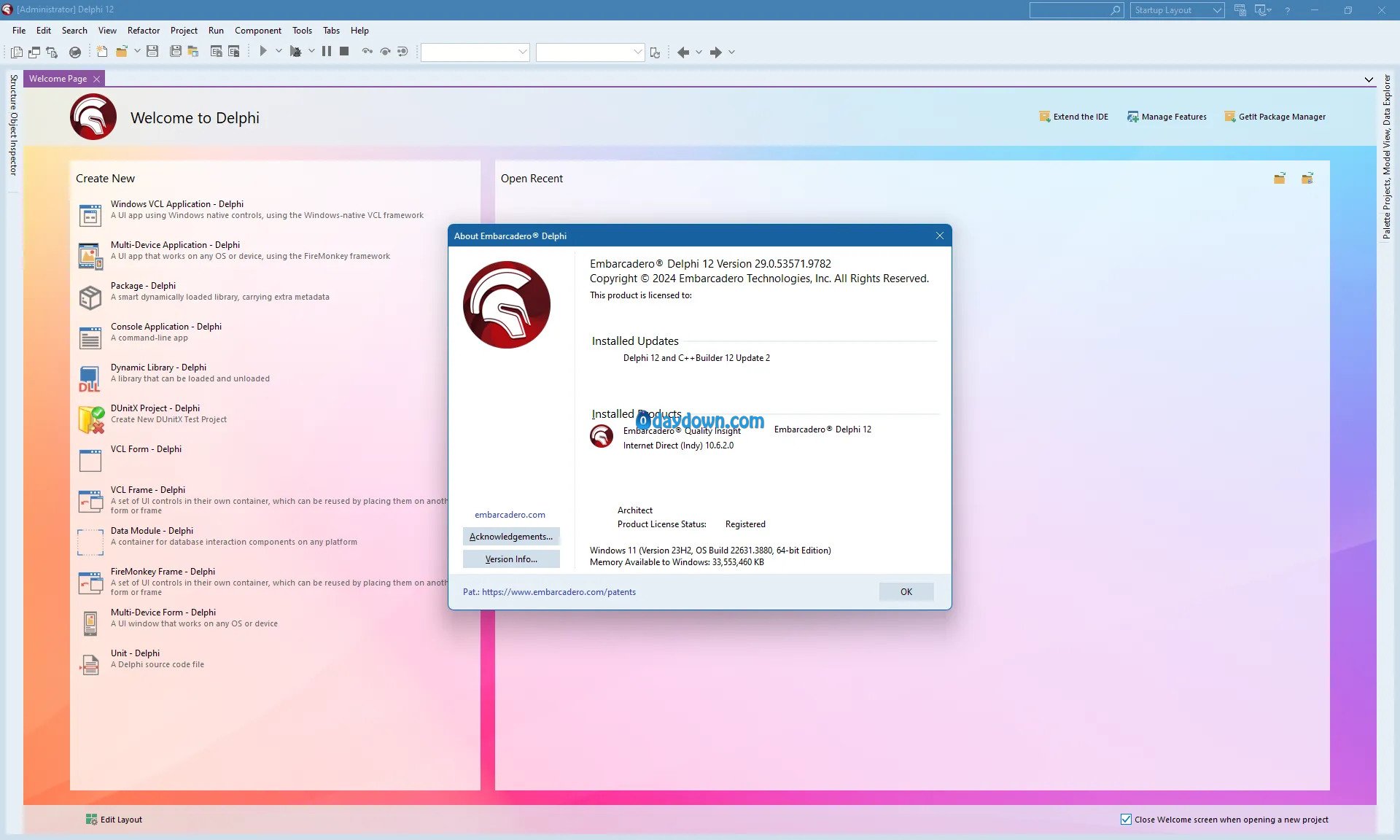Click the Run play-arrow toolbar icon
Viewport: 1400px width, 840px height.
pos(263,52)
